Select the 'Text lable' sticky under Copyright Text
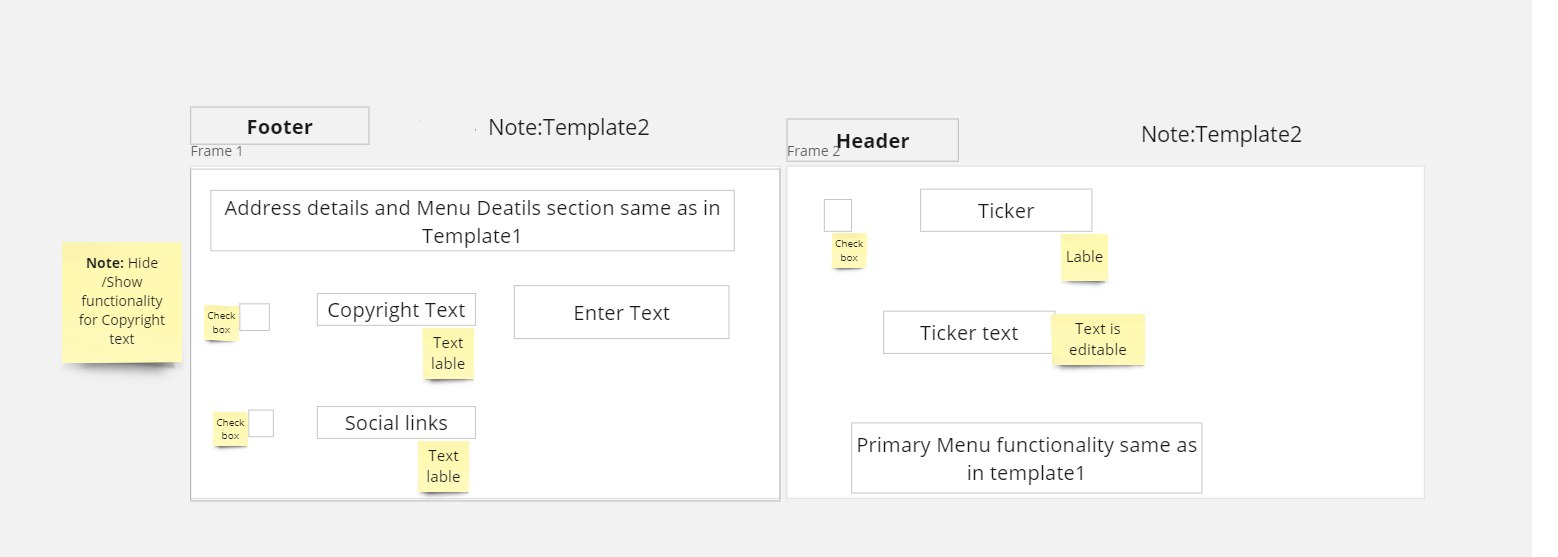 [x=448, y=353]
